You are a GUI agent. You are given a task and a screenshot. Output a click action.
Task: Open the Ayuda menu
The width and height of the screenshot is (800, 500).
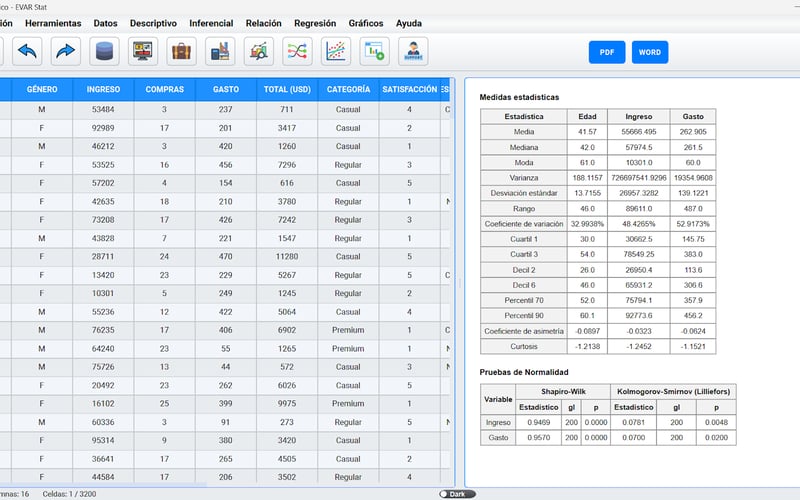(x=409, y=23)
